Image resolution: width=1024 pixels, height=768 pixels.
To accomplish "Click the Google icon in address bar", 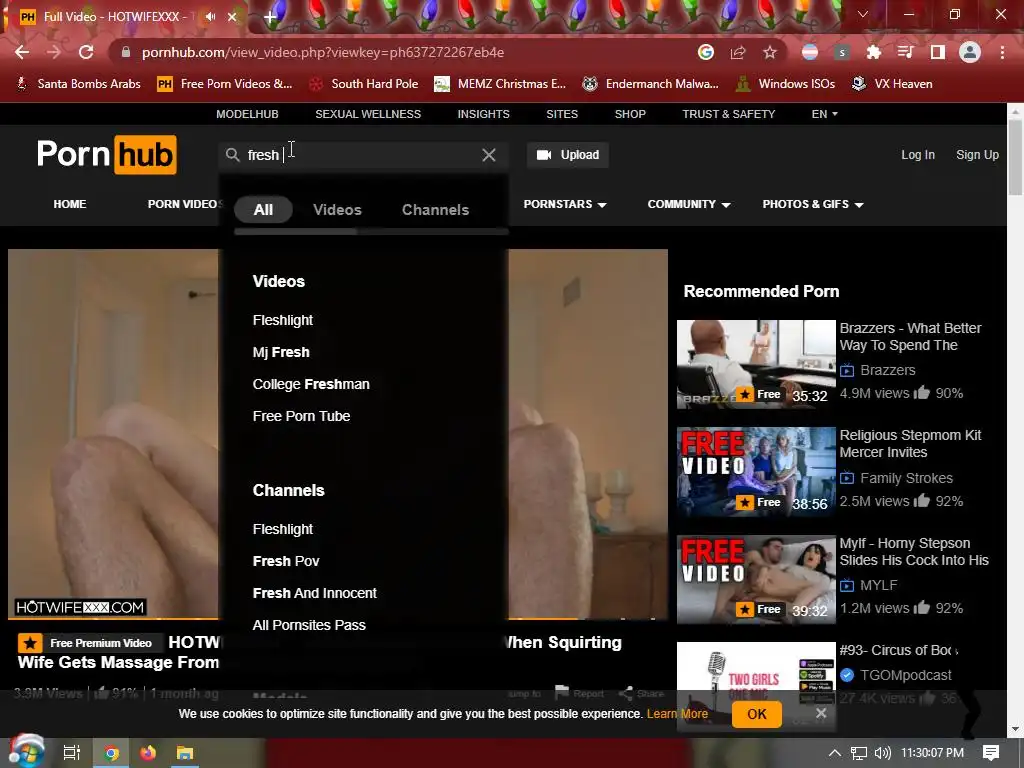I will coord(705,52).
